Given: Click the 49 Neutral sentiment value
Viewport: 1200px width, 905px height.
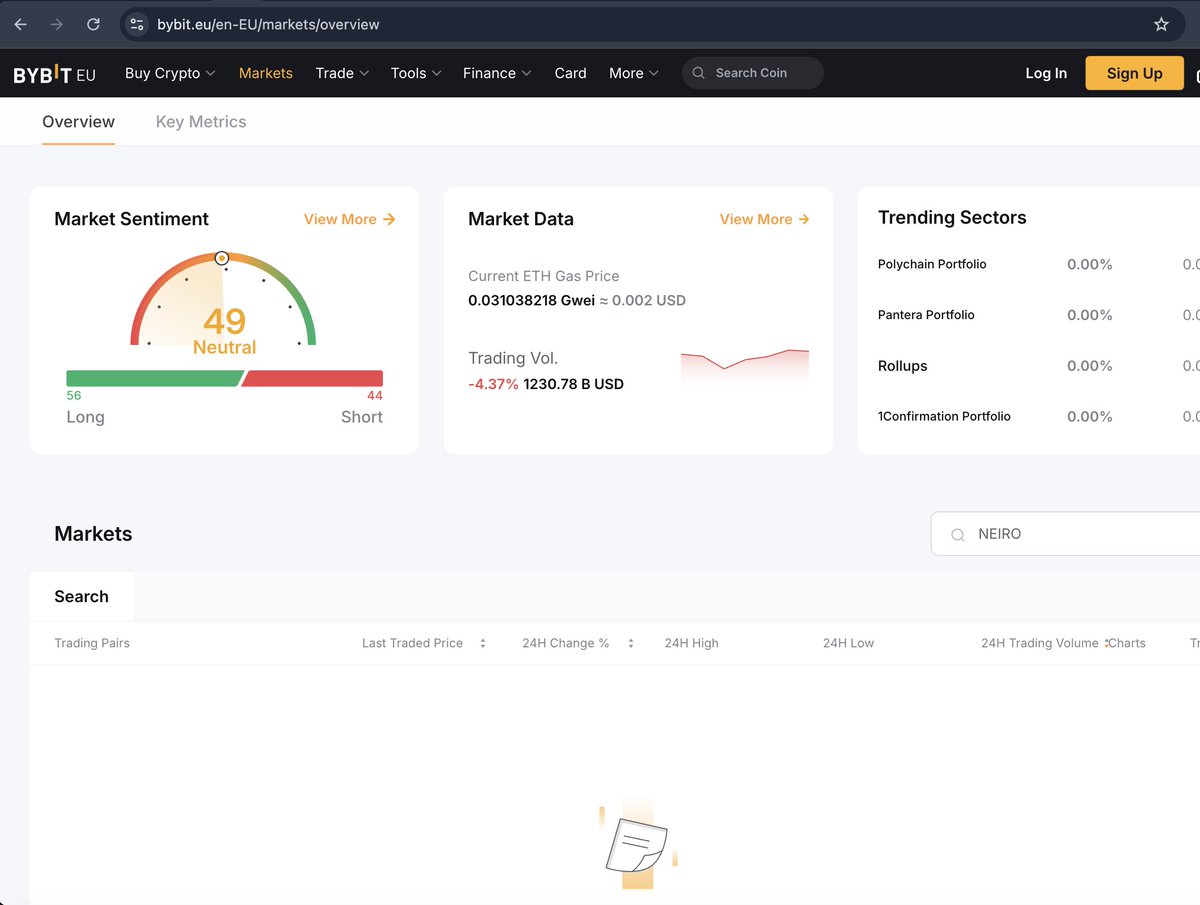Looking at the screenshot, I should (x=224, y=331).
